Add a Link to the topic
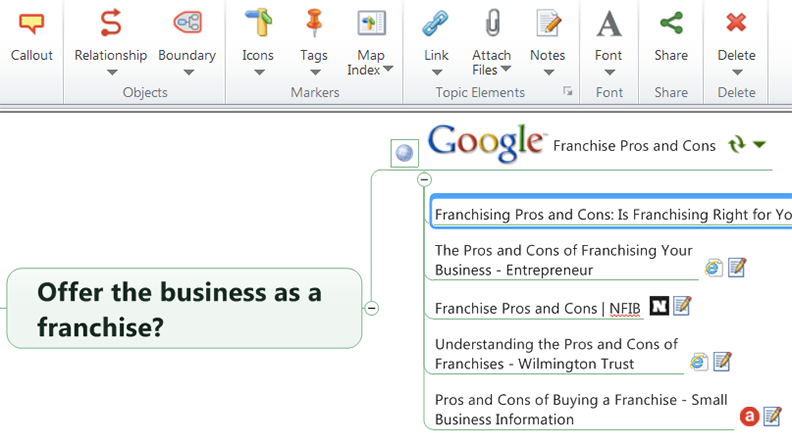Viewport: 792px width, 444px height. 435,23
